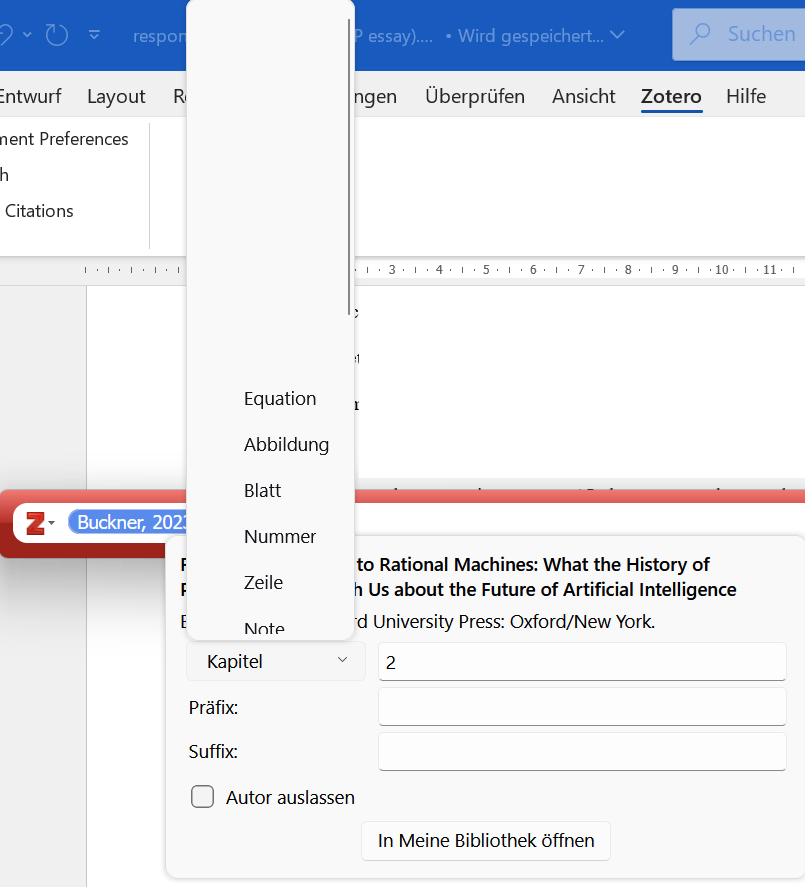Image resolution: width=805 pixels, height=889 pixels.
Task: Open the Wird gespeichert dropdown chevron
Action: [x=617, y=35]
